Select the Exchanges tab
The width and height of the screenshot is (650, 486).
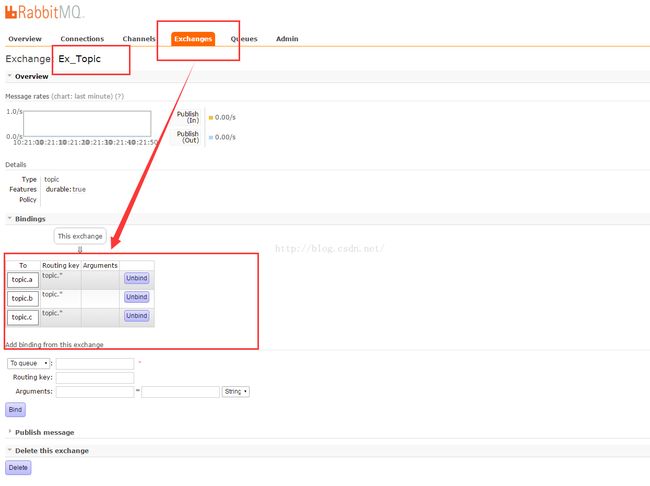tap(193, 39)
